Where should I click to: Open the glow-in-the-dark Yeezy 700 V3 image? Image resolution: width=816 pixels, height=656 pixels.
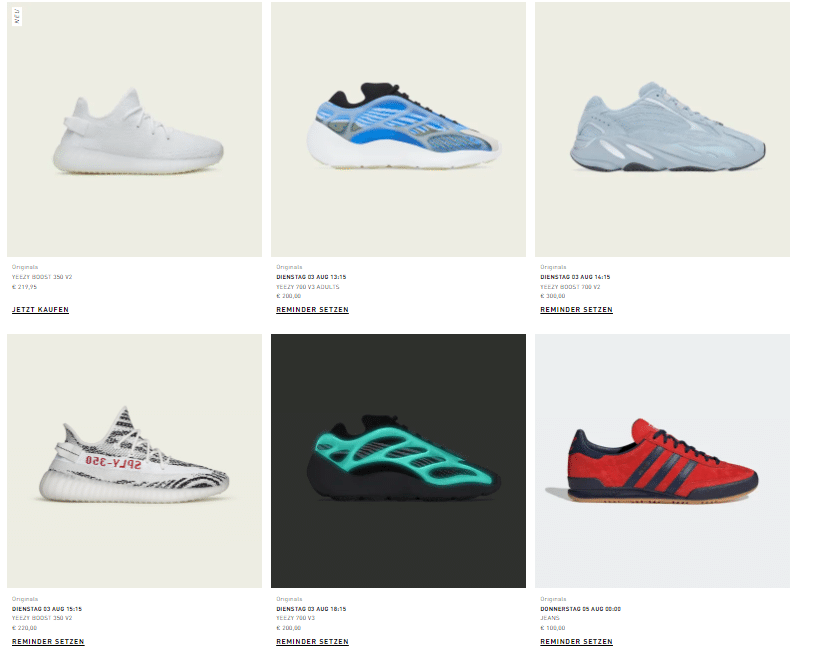point(398,461)
